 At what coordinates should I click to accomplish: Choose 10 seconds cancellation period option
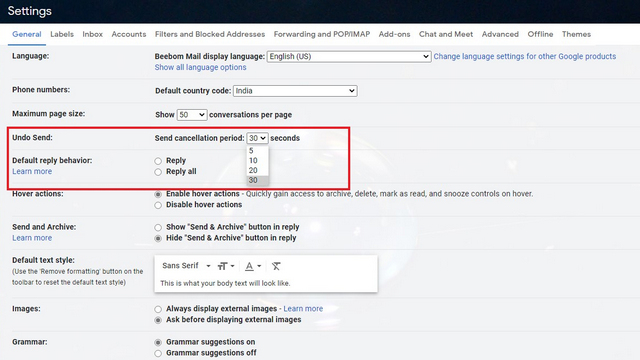257,160
